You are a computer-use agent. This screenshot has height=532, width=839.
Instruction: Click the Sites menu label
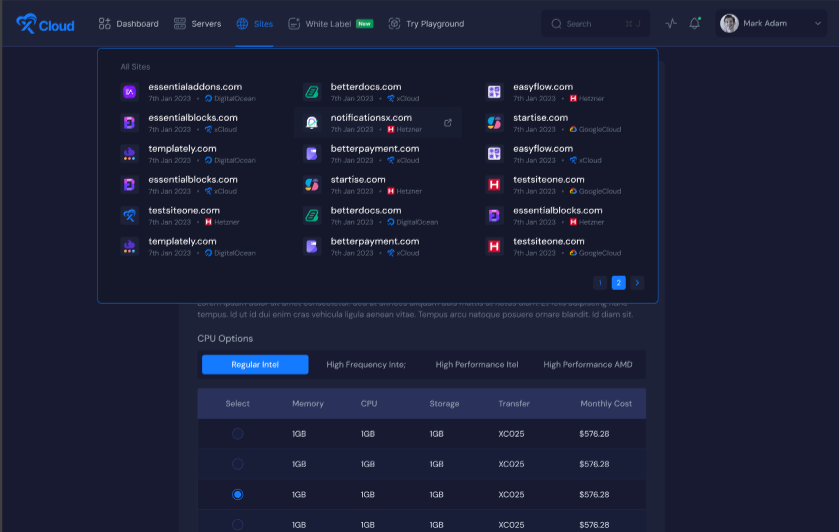click(x=263, y=24)
